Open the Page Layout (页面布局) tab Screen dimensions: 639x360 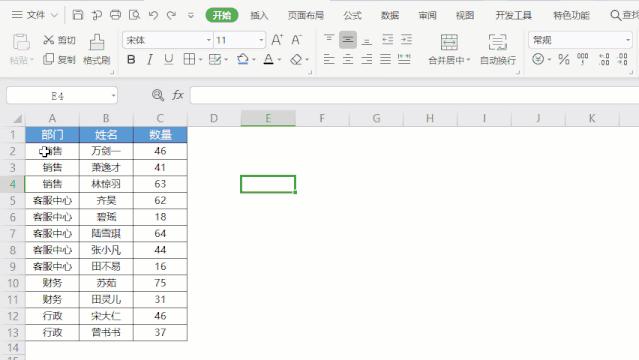tap(306, 15)
